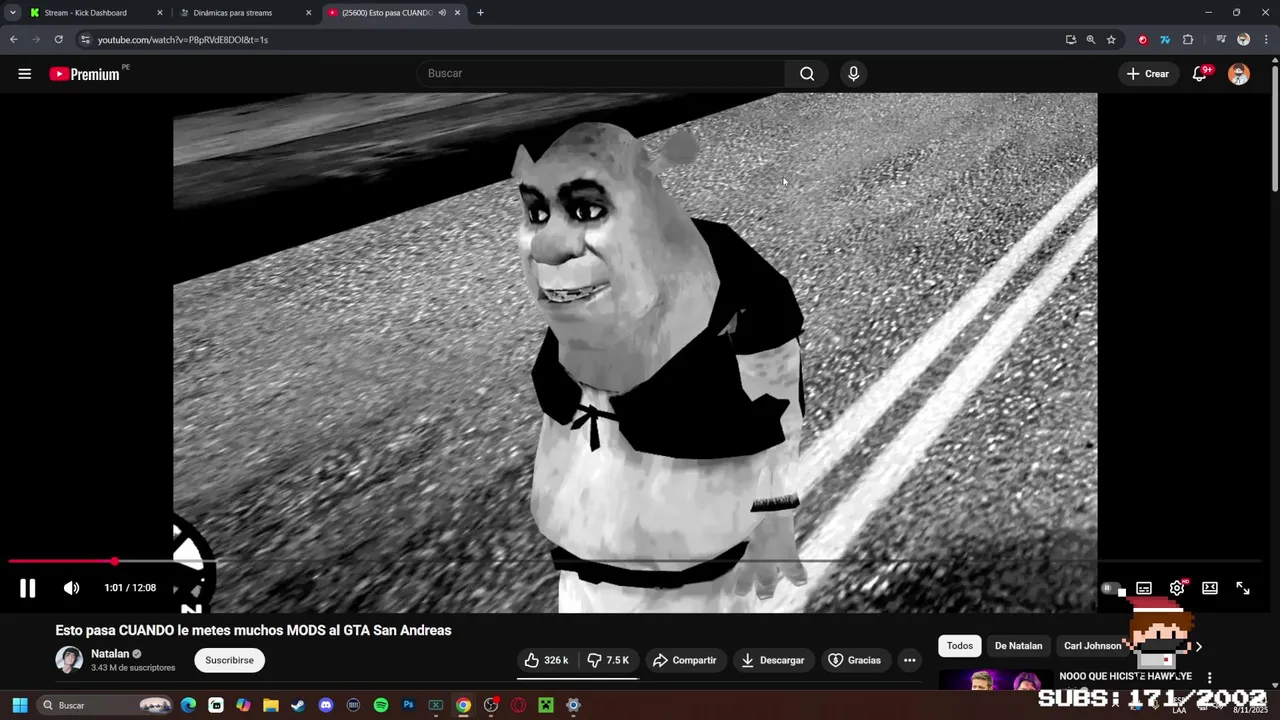Select the Todos filter chip

[x=960, y=646]
